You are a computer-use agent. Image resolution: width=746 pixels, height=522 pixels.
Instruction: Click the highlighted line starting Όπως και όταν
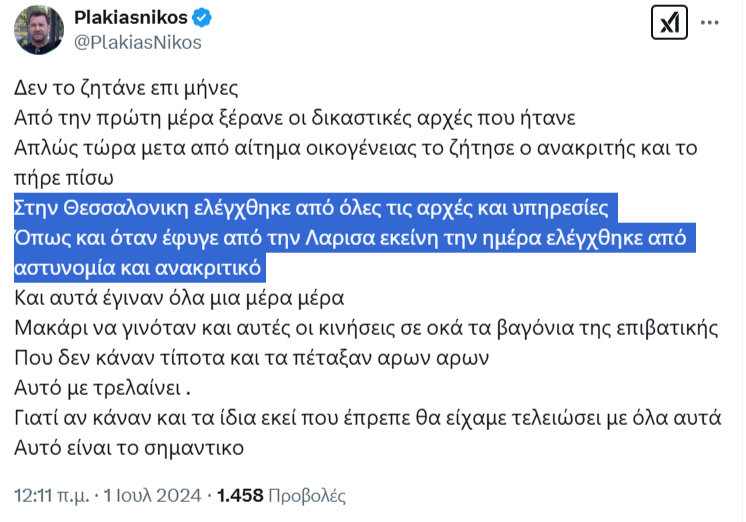click(x=350, y=237)
